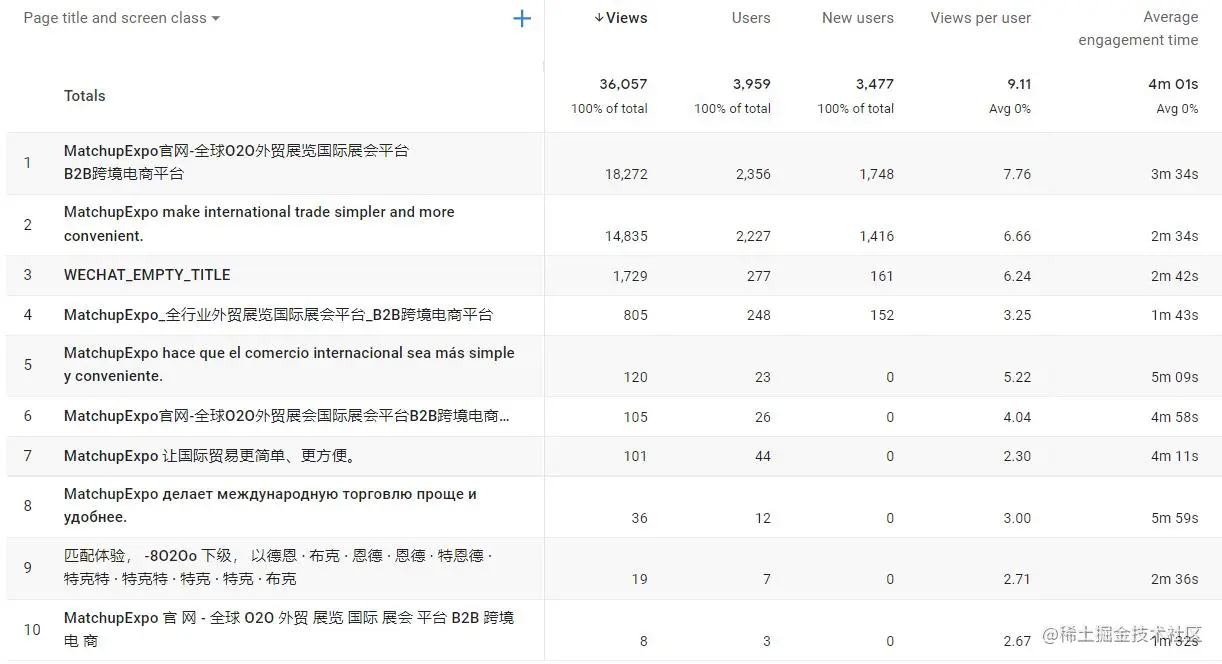Click users value 44
1222x664 pixels.
point(763,456)
